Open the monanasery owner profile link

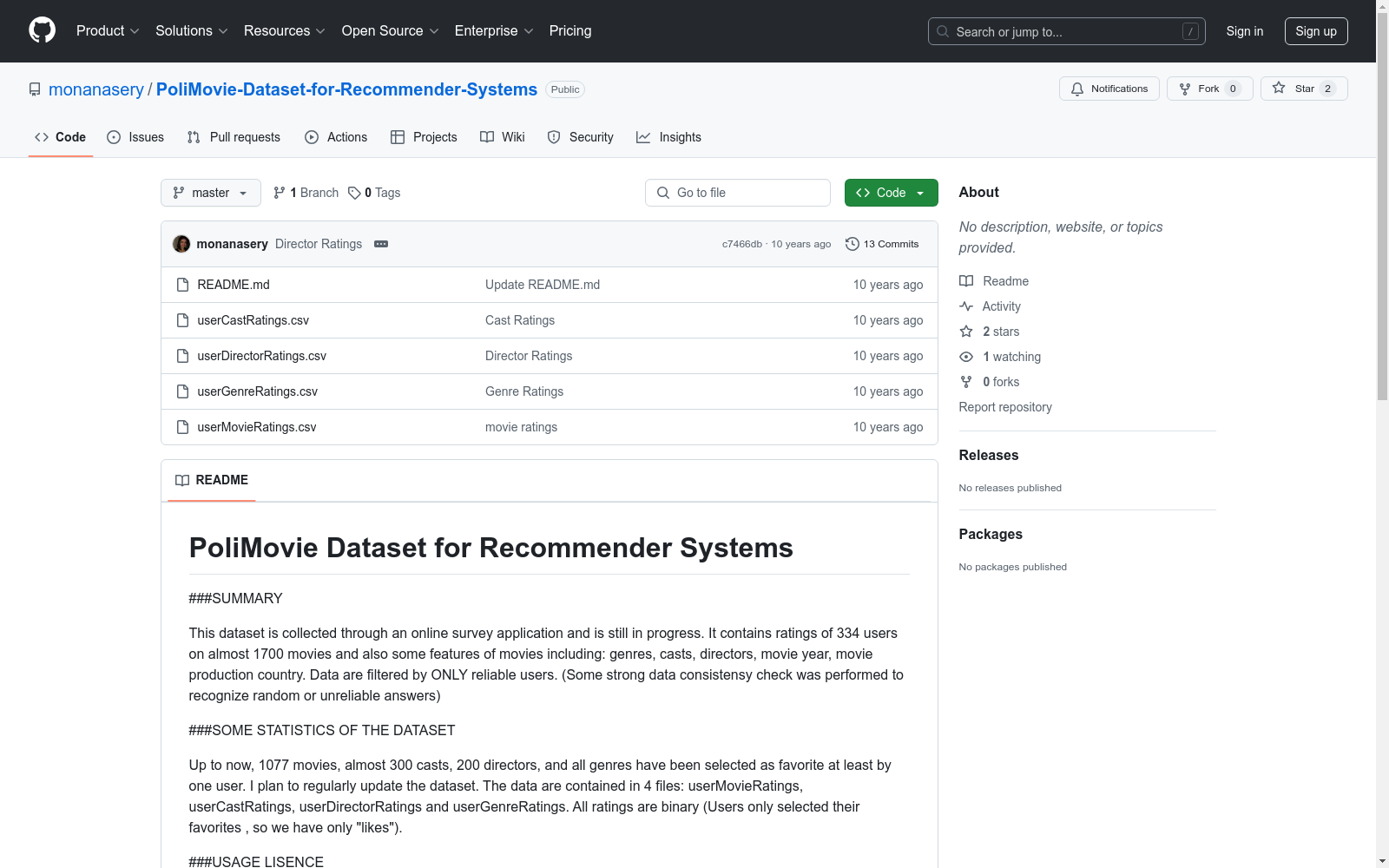96,89
